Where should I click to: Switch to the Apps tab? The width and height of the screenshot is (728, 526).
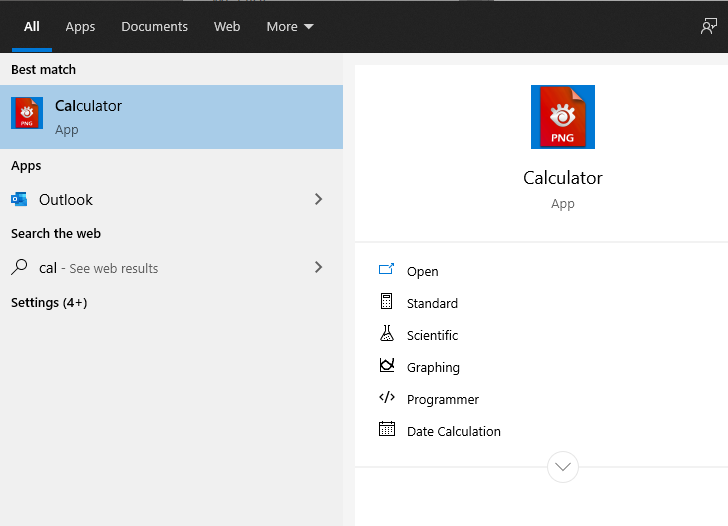pos(80,27)
